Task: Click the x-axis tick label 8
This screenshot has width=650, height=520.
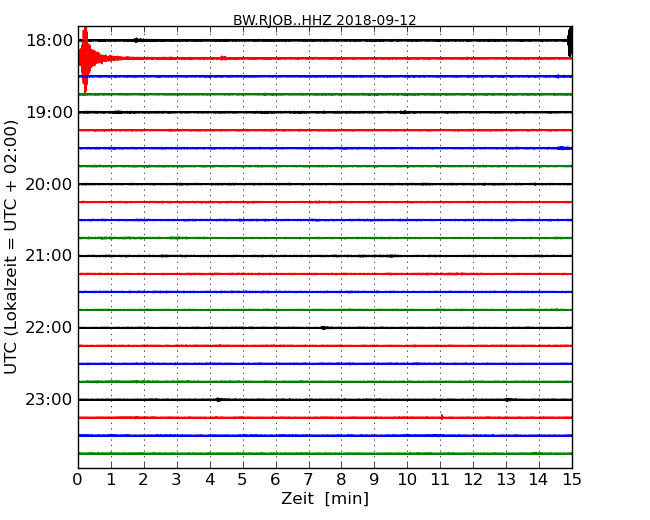Action: [x=341, y=480]
